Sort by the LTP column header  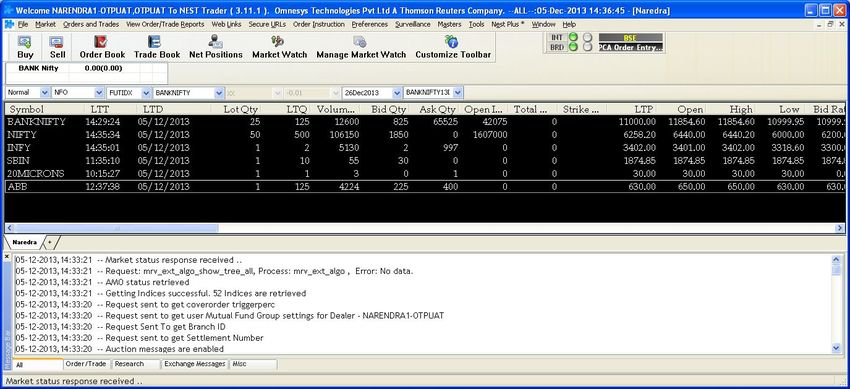[632, 109]
